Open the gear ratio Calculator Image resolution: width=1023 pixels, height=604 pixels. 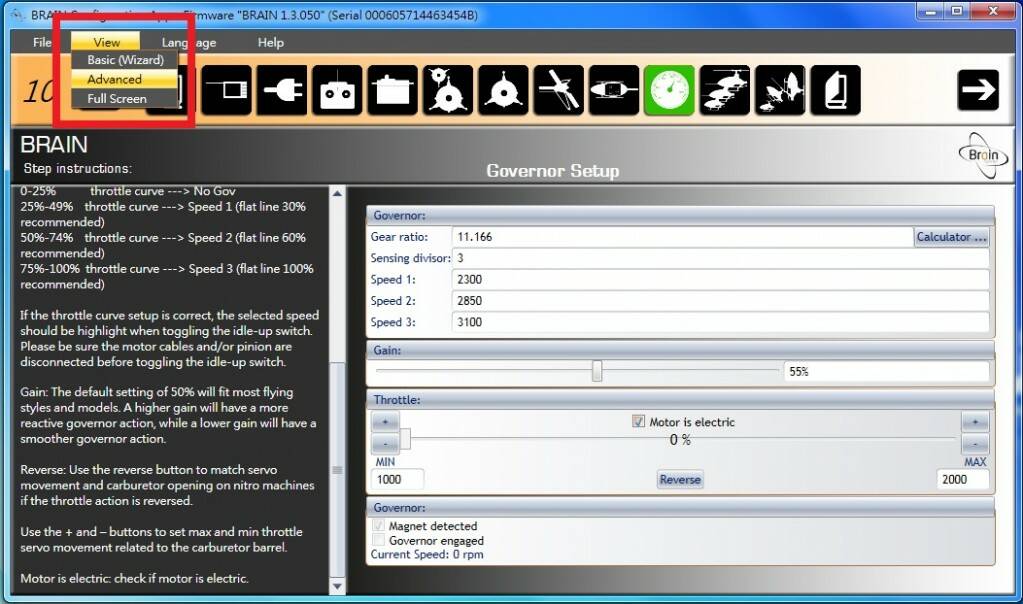point(951,237)
